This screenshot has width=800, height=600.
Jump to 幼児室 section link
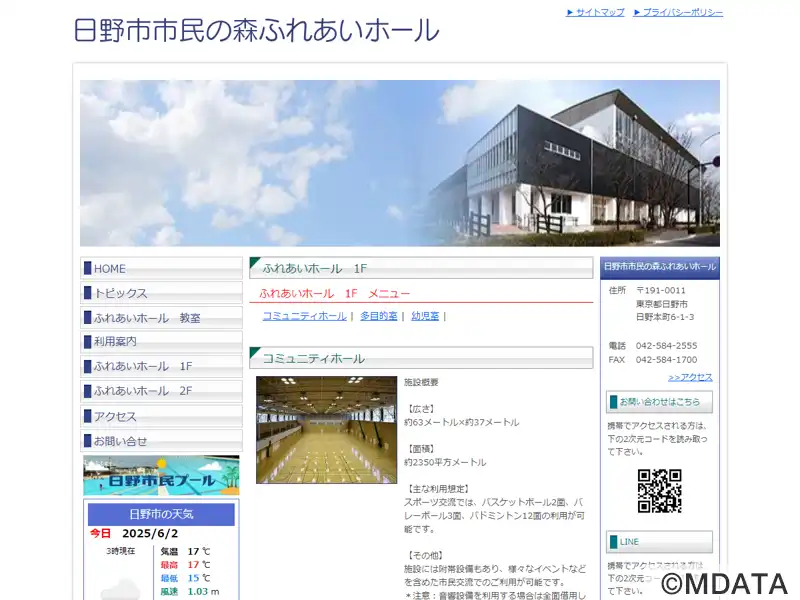click(x=425, y=316)
